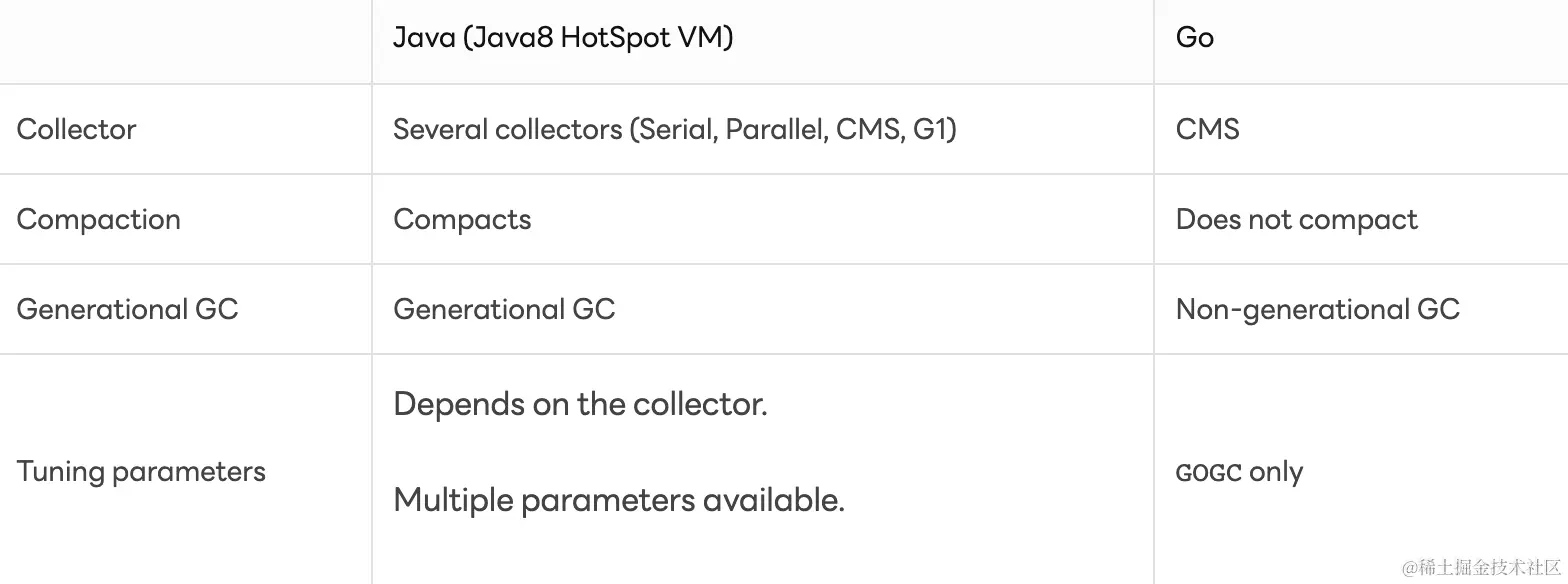The height and width of the screenshot is (584, 1568).
Task: Click Generational GC label in first column
Action: (x=127, y=309)
